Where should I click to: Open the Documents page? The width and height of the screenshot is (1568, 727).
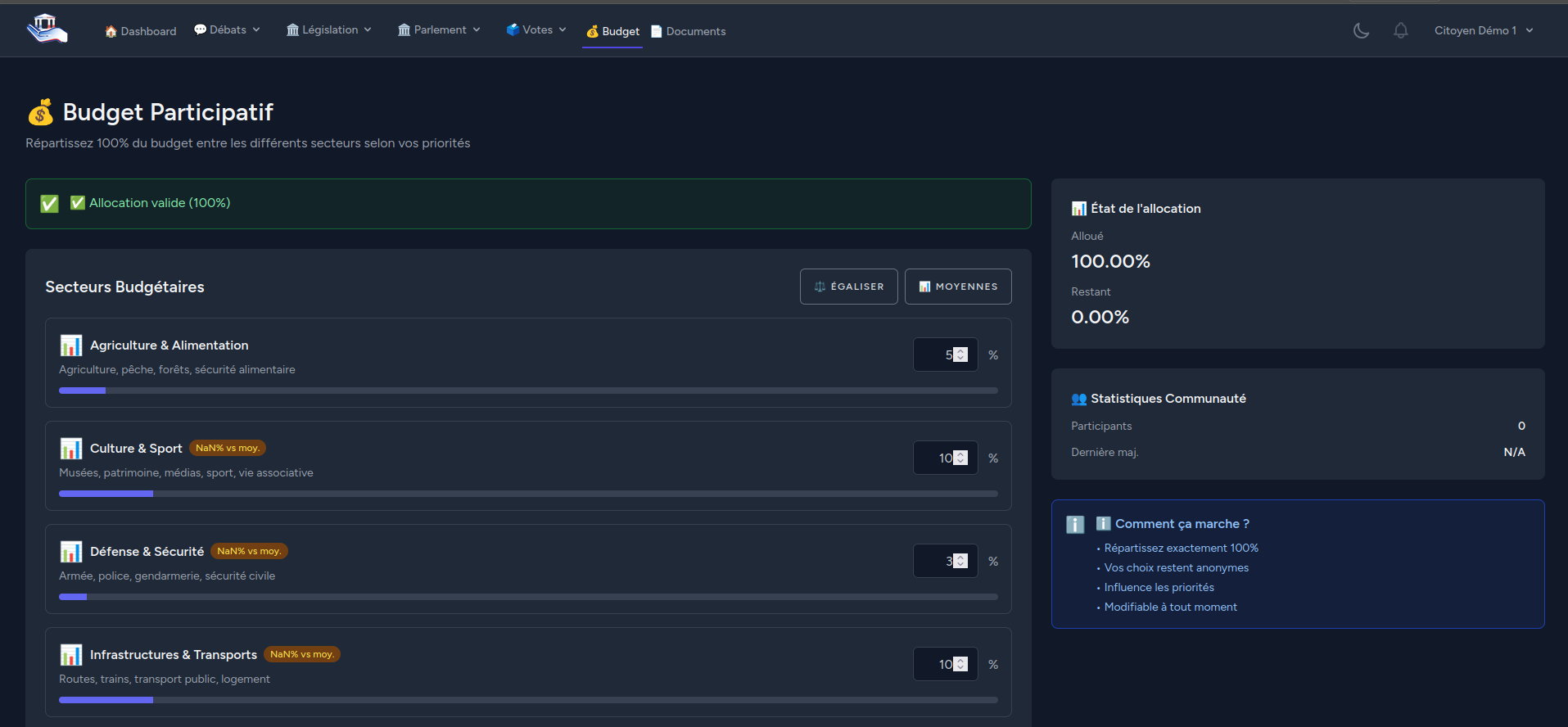pyautogui.click(x=688, y=31)
